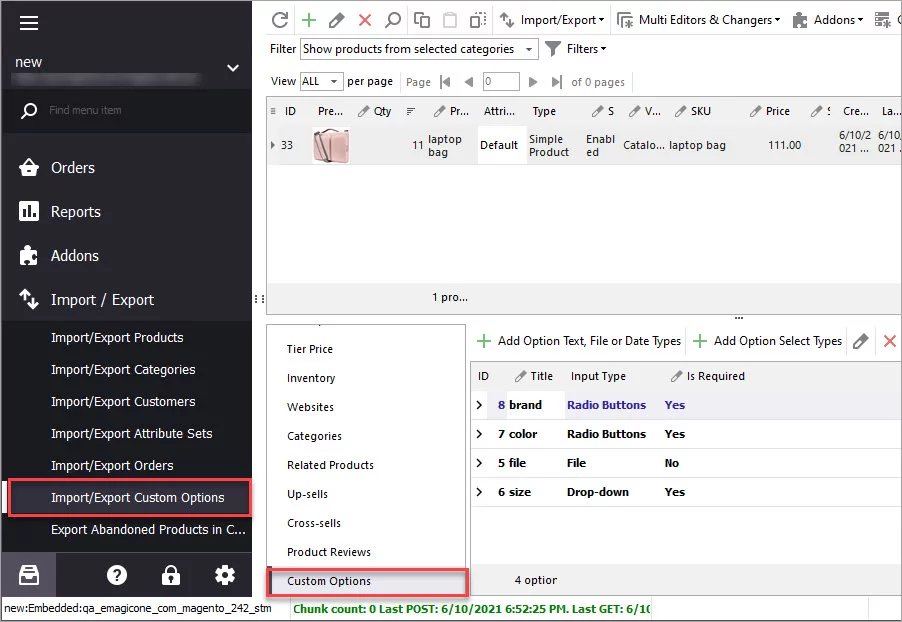Edit selected custom option pencil icon

(x=861, y=341)
